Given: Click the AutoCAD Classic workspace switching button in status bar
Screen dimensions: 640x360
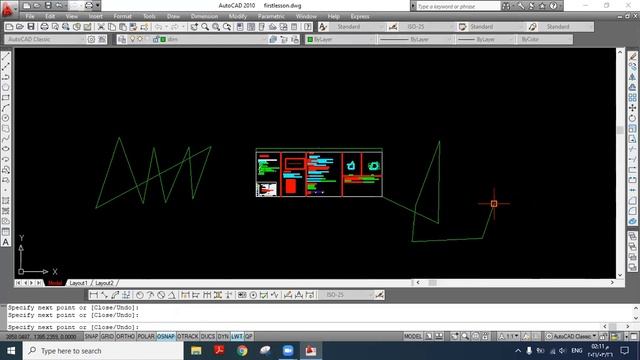Looking at the screenshot, I should point(571,336).
